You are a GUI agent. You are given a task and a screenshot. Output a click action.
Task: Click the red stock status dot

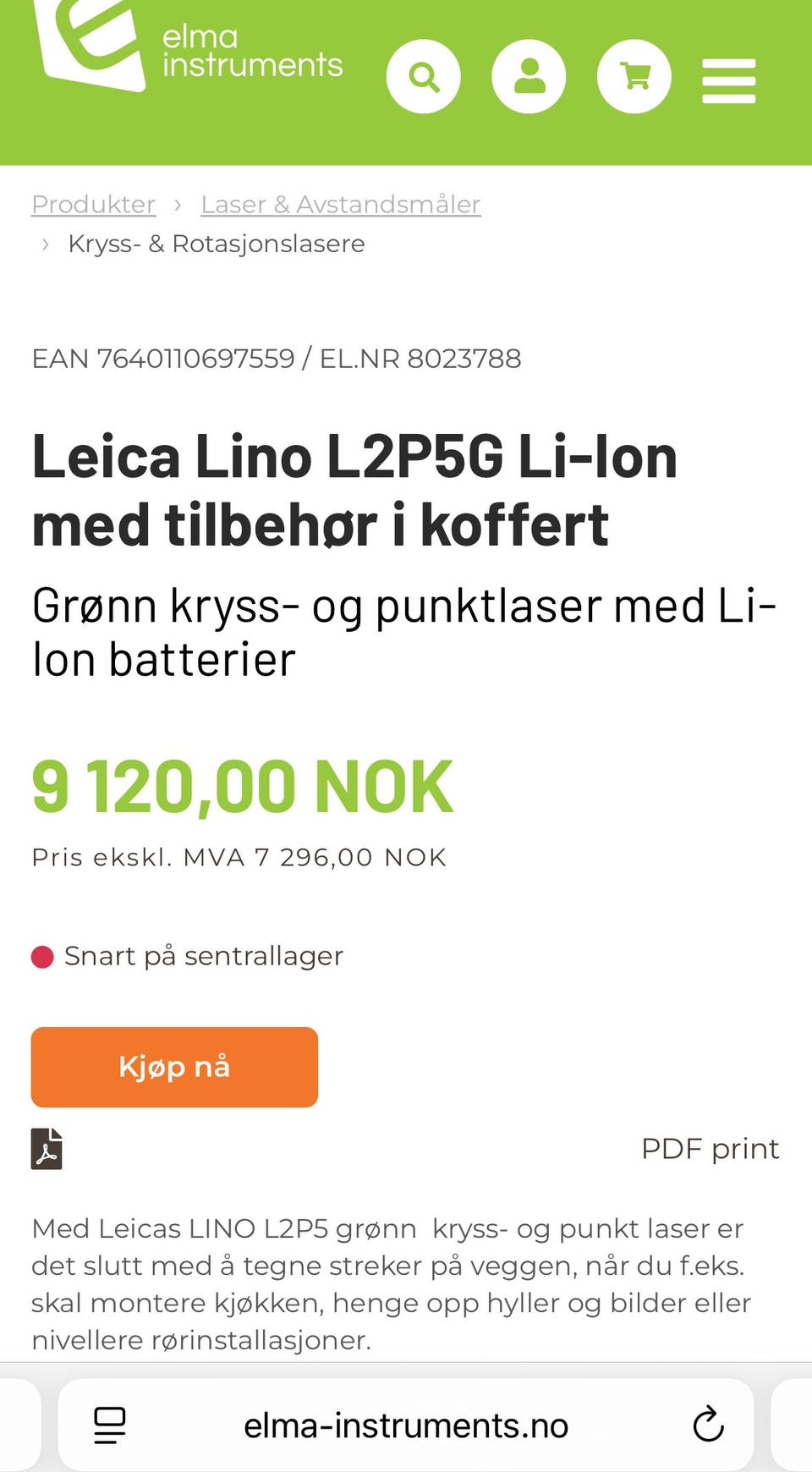pos(42,957)
